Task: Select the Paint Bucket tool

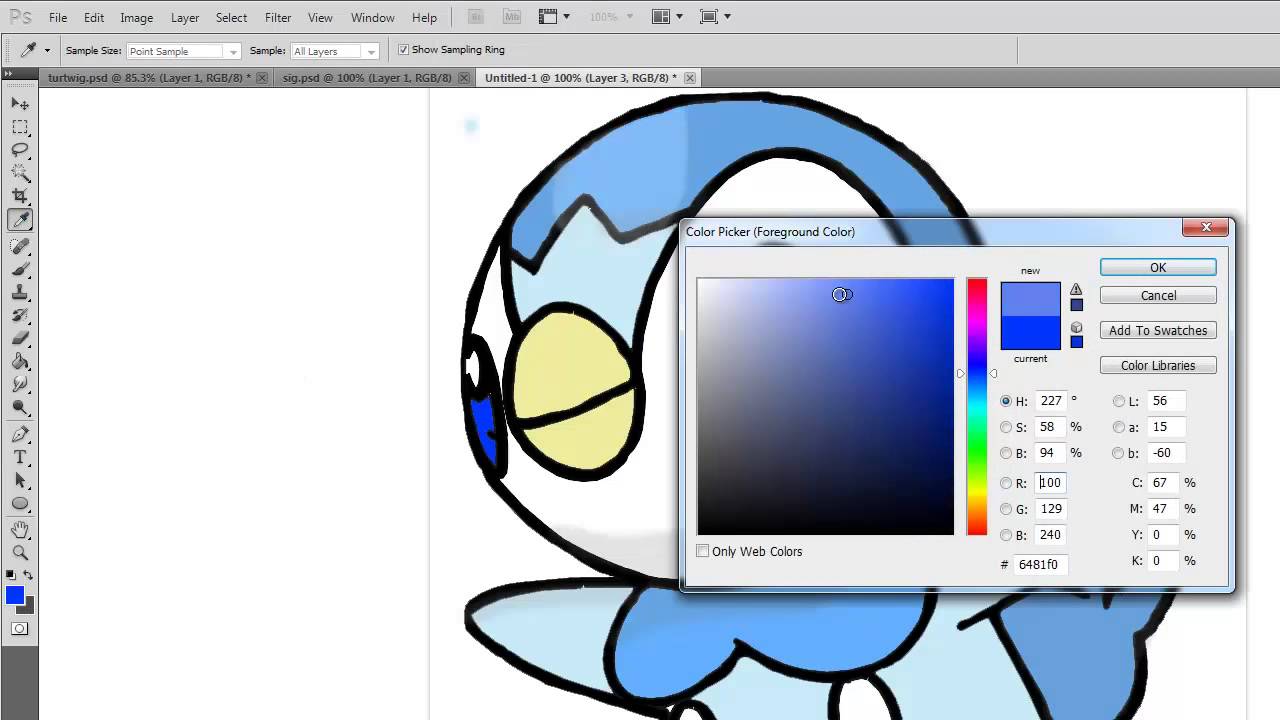Action: point(20,361)
